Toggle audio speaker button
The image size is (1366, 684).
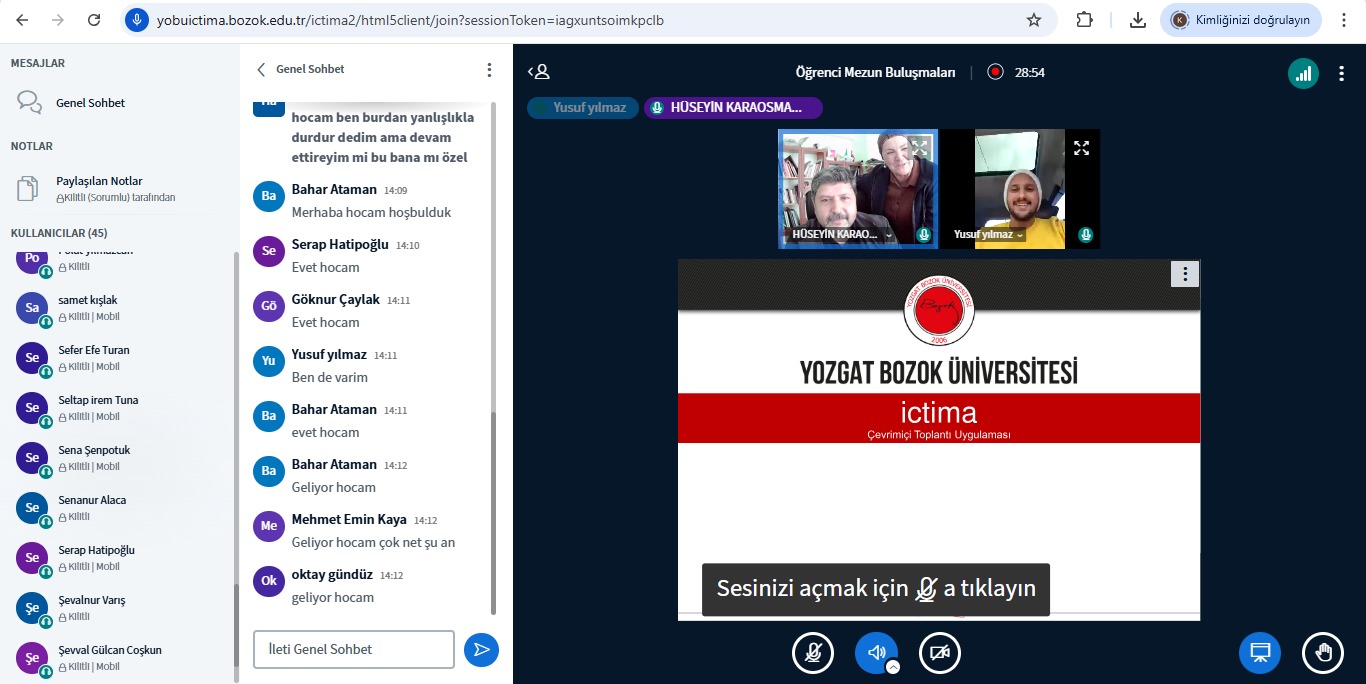tap(876, 653)
